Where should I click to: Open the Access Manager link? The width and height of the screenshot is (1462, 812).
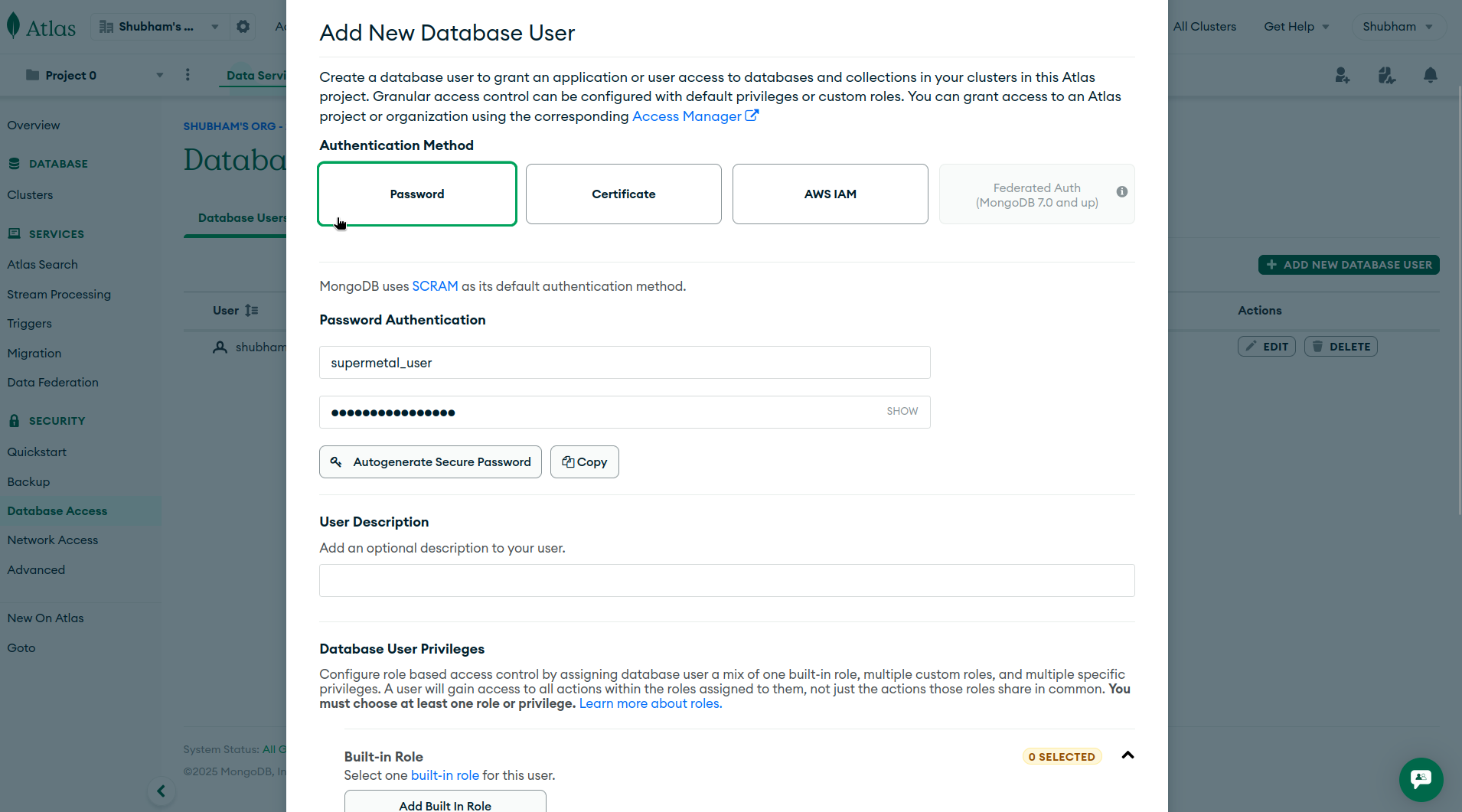pos(687,116)
